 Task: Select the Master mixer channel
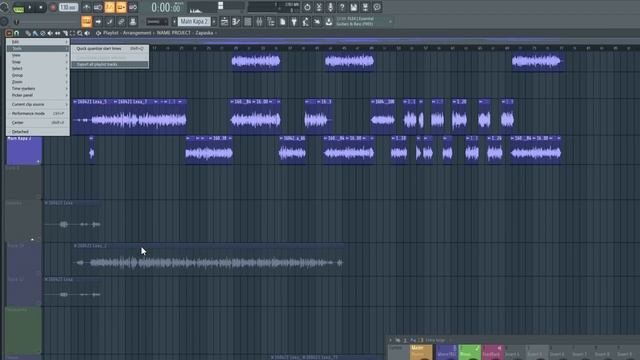point(421,353)
